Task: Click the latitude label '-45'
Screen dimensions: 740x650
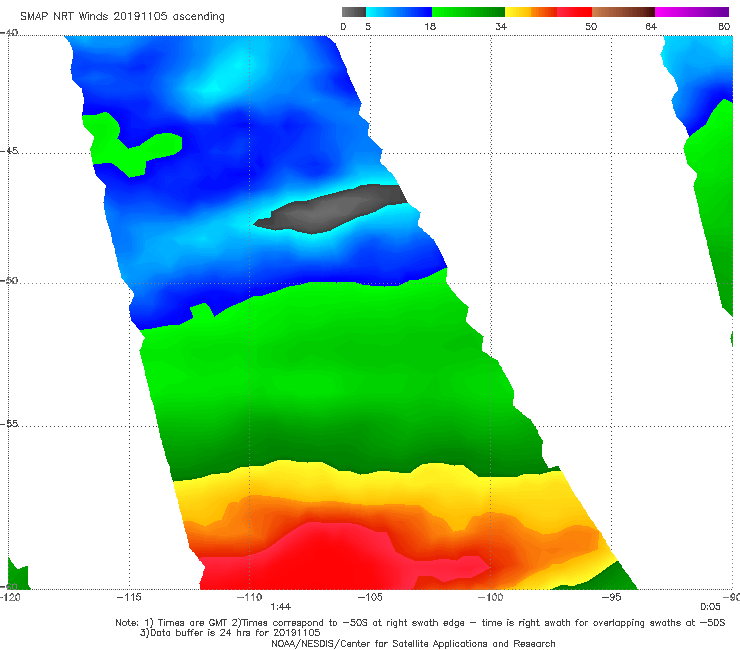Action: pos(9,151)
